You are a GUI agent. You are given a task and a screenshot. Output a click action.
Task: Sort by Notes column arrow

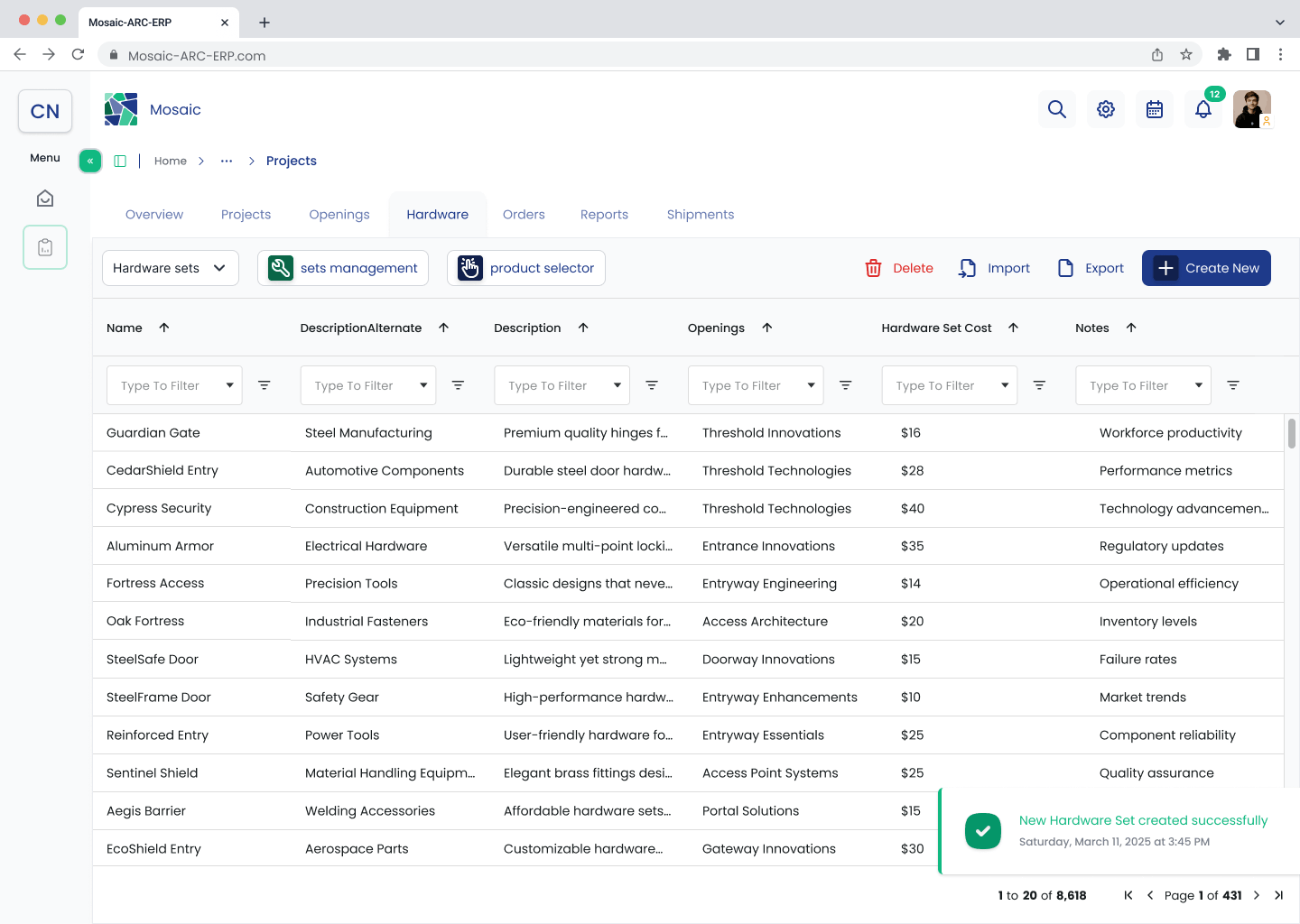(1131, 328)
